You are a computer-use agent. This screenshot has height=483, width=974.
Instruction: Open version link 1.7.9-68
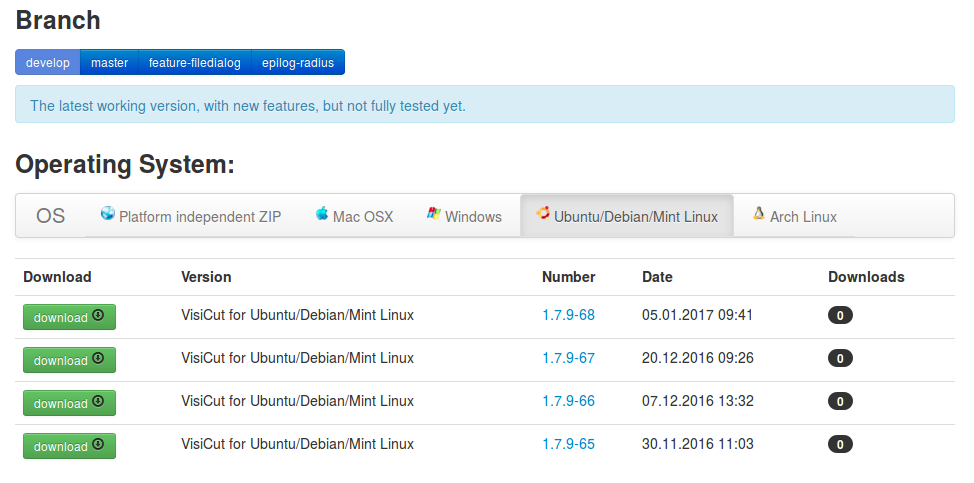coord(568,315)
